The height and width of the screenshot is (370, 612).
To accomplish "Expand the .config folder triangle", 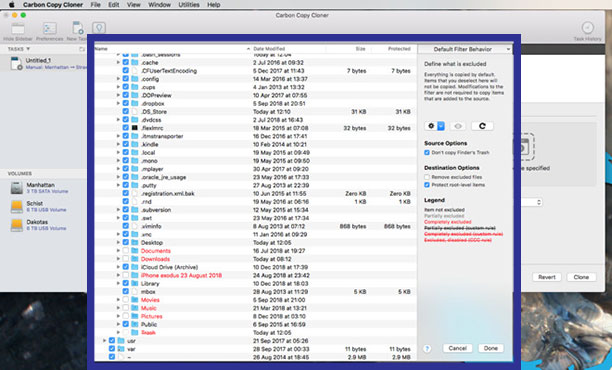I will pyautogui.click(x=118, y=79).
